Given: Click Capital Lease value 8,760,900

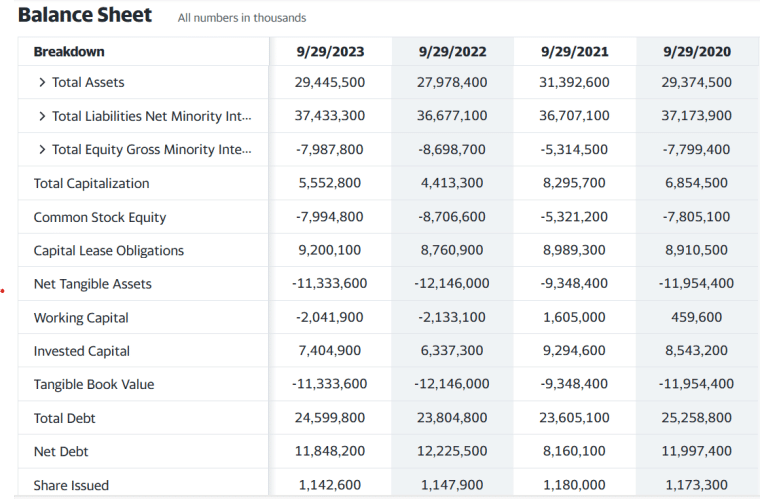Looking at the screenshot, I should (452, 250).
